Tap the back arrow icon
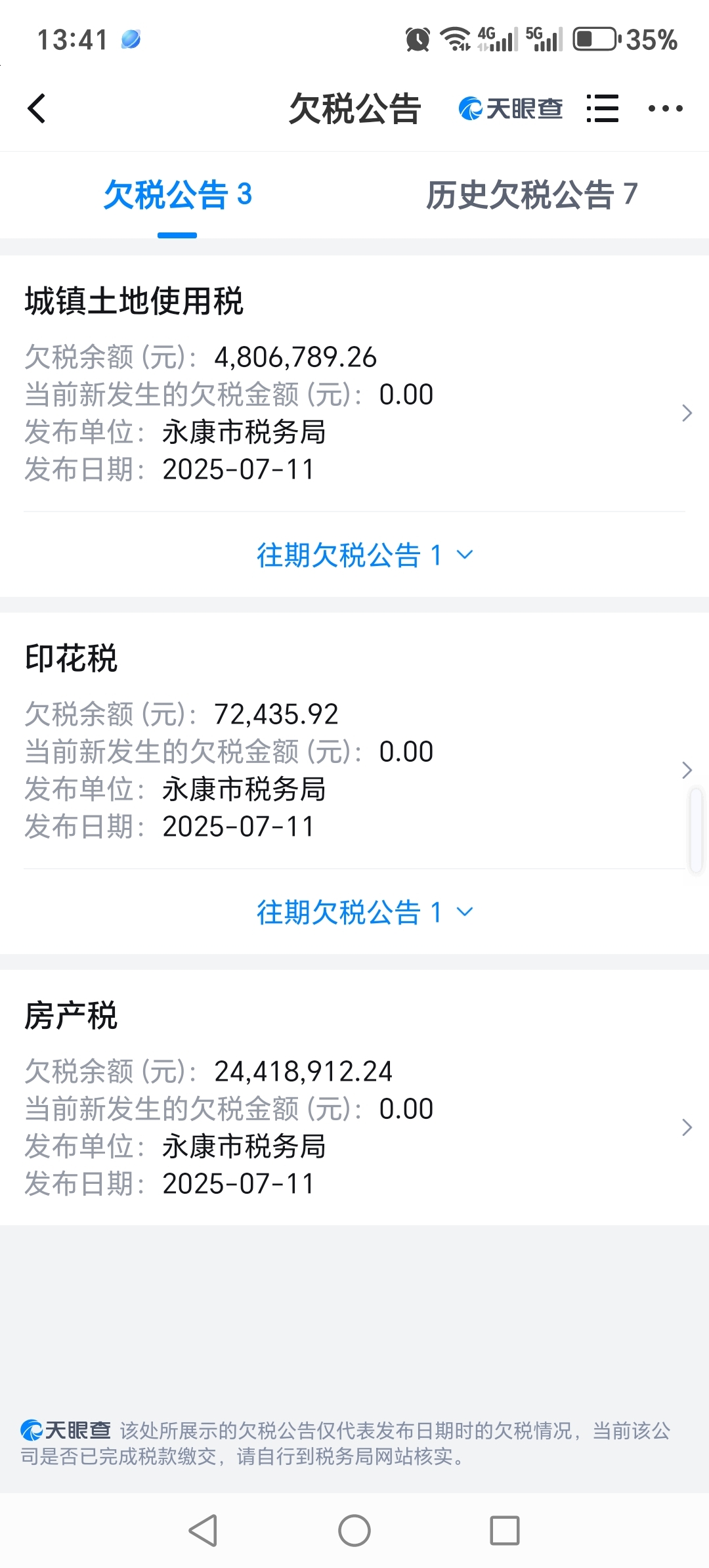This screenshot has width=709, height=1568. (37, 108)
